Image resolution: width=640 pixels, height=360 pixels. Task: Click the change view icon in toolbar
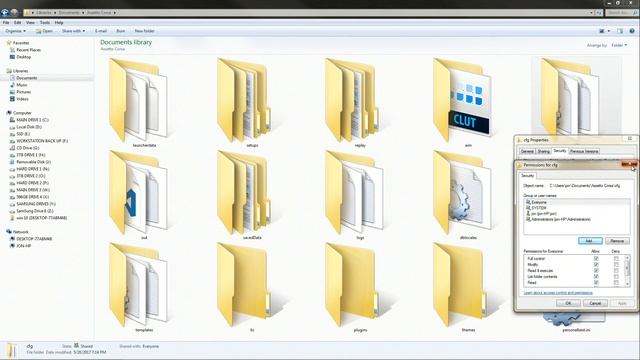[602, 31]
